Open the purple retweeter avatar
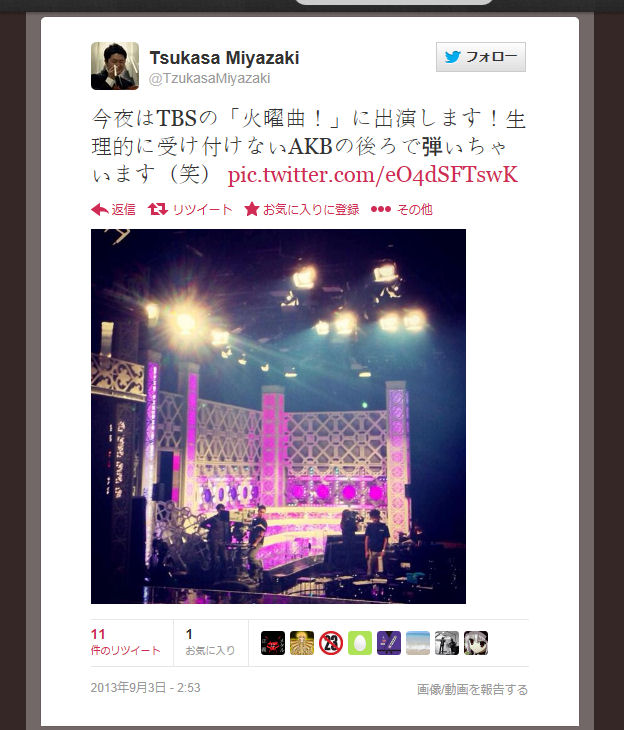This screenshot has width=624, height=730. (x=389, y=643)
